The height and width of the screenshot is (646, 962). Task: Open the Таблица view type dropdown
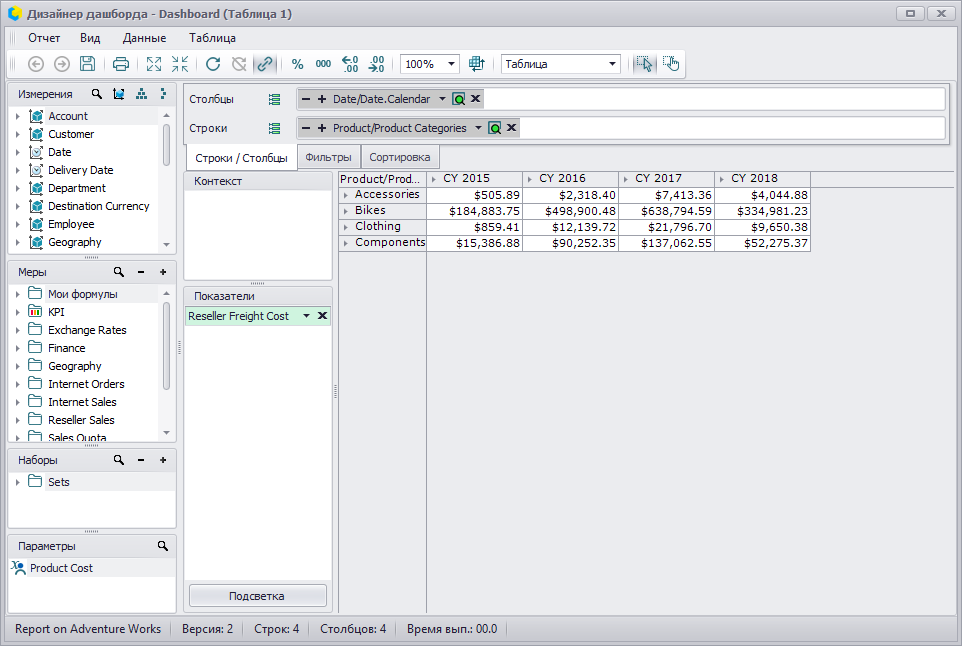(x=612, y=64)
